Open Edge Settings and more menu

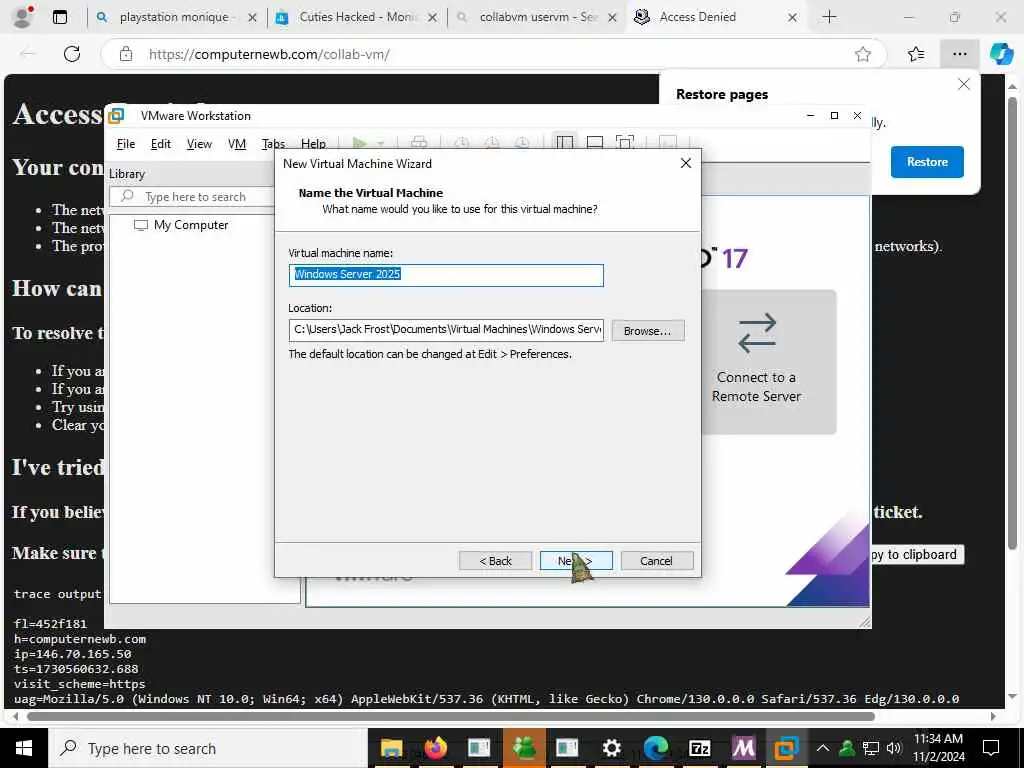click(959, 54)
